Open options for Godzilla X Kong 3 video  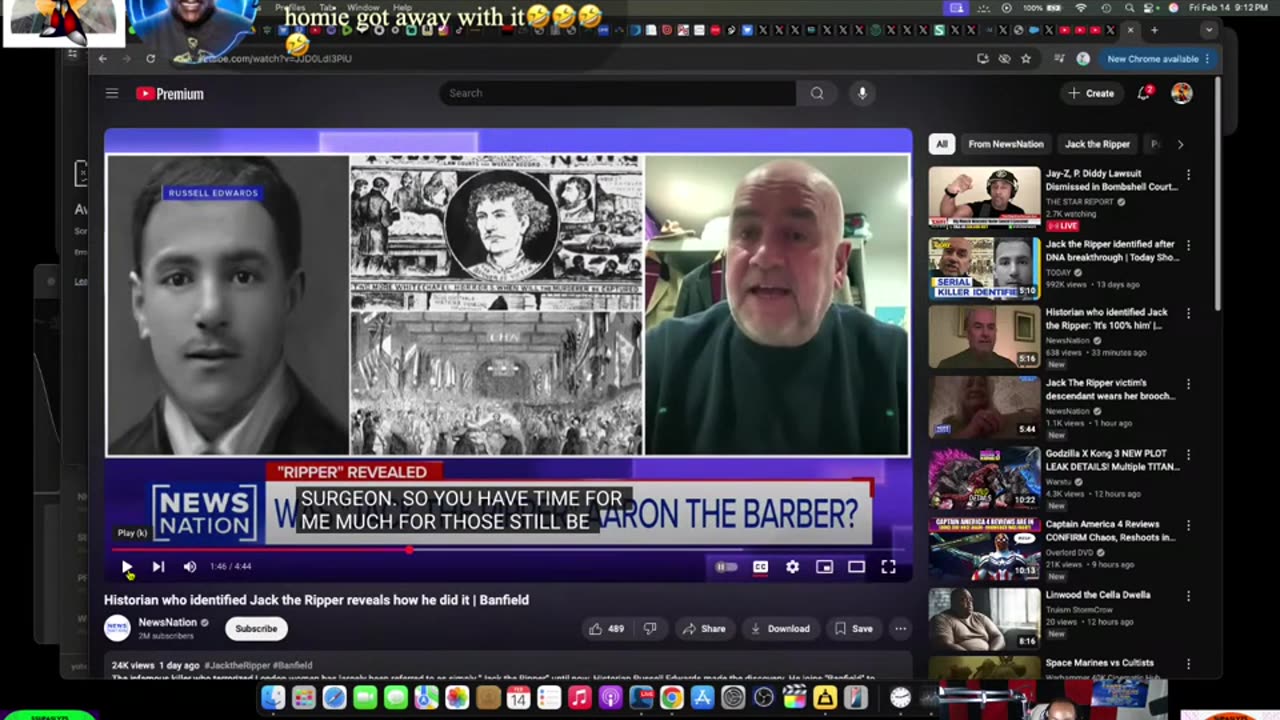[x=1188, y=455]
